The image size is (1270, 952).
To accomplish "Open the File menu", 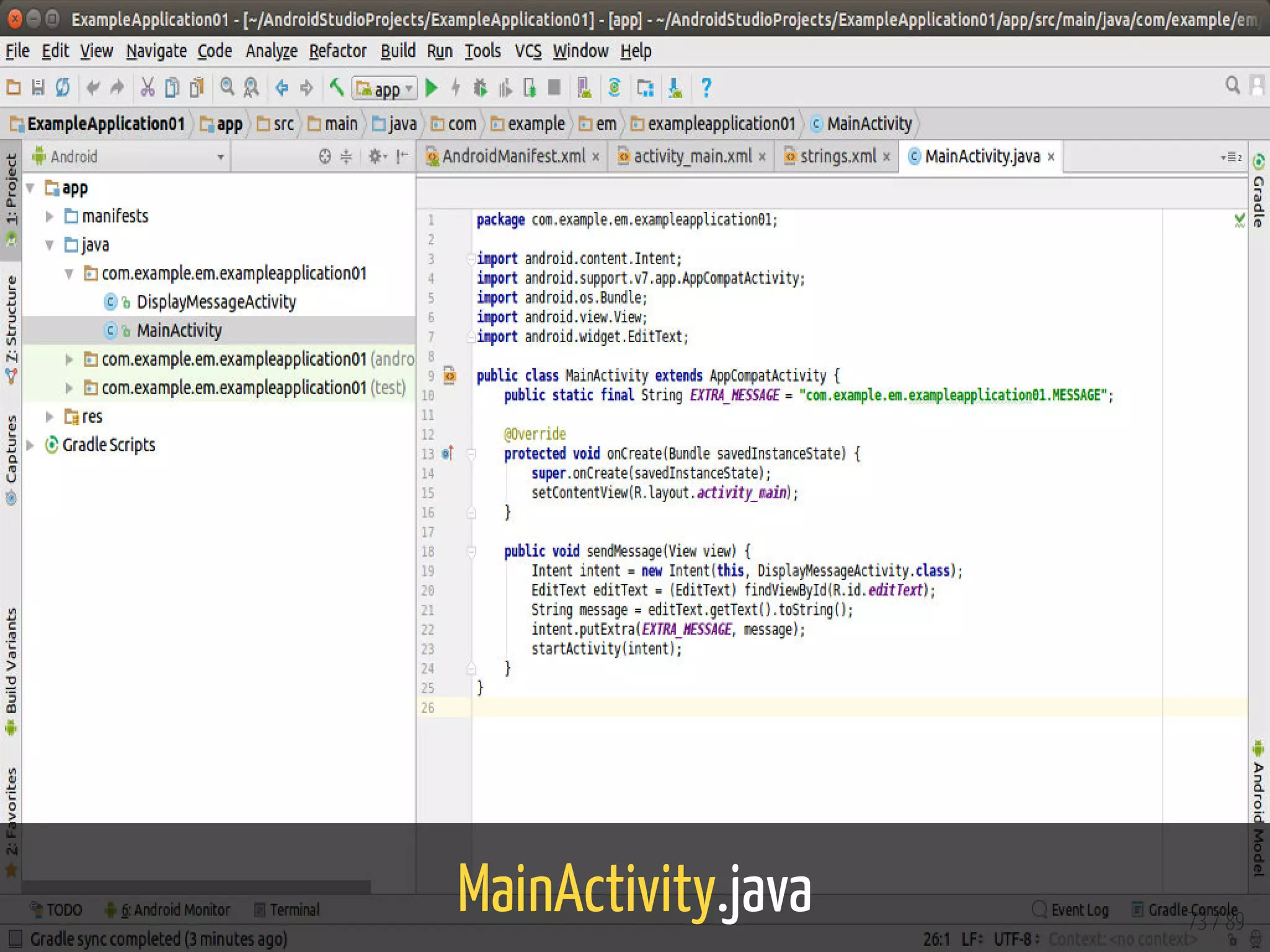I will [17, 51].
